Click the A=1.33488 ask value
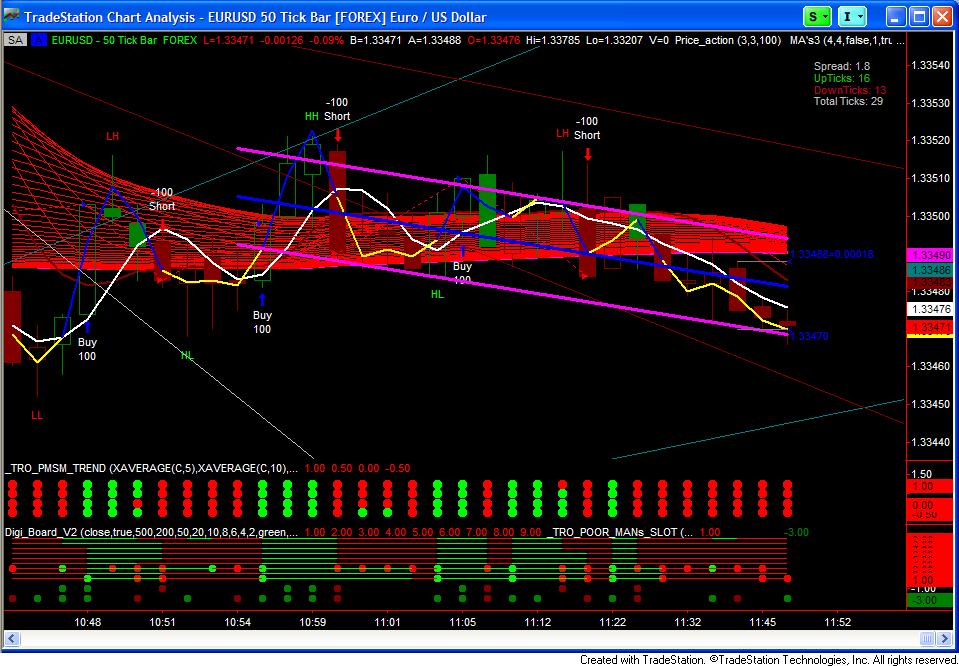Image resolution: width=959 pixels, height=666 pixels. (436, 40)
